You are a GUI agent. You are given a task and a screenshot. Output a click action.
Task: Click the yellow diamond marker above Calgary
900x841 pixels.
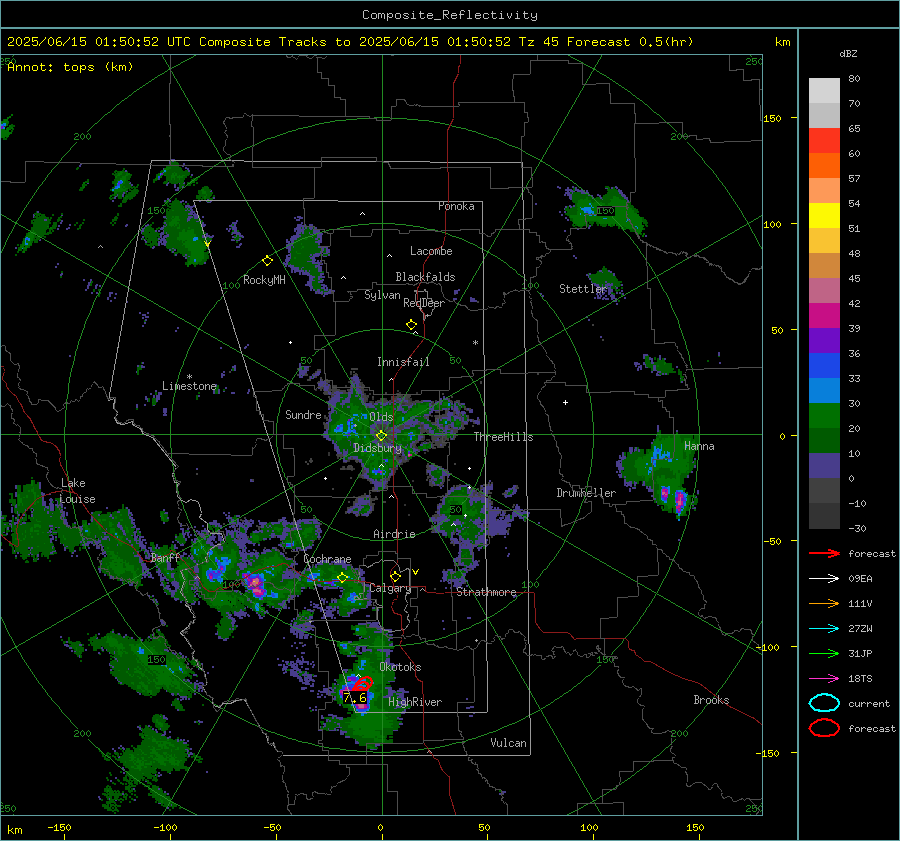coord(395,576)
